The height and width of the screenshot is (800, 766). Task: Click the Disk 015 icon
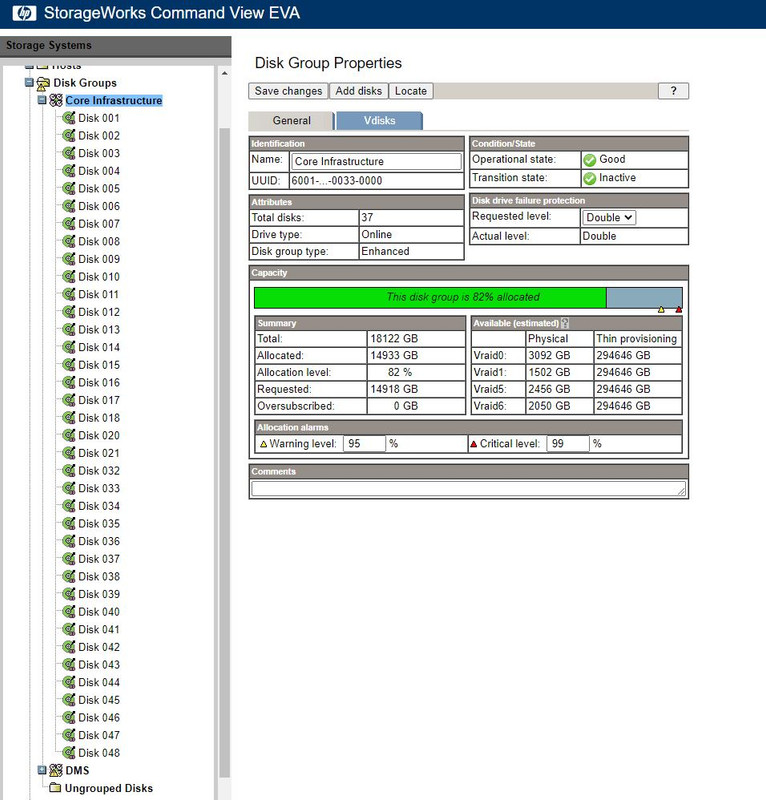(69, 365)
